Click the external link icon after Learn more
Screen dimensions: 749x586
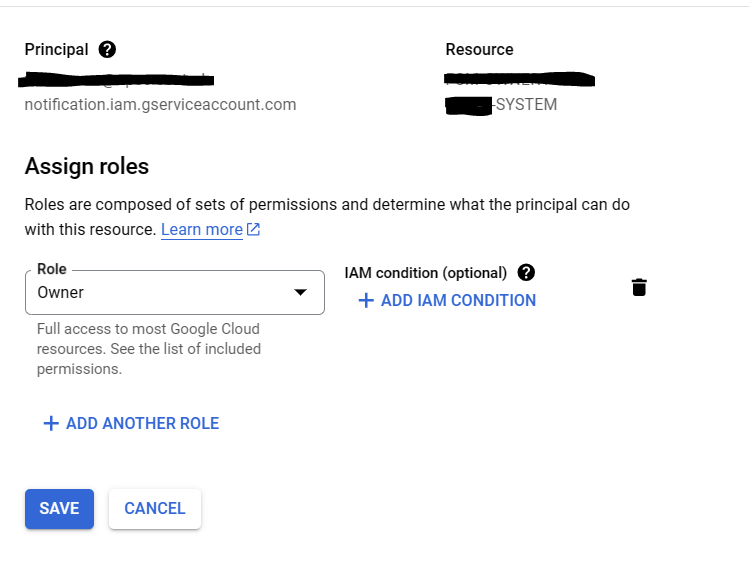(x=253, y=229)
